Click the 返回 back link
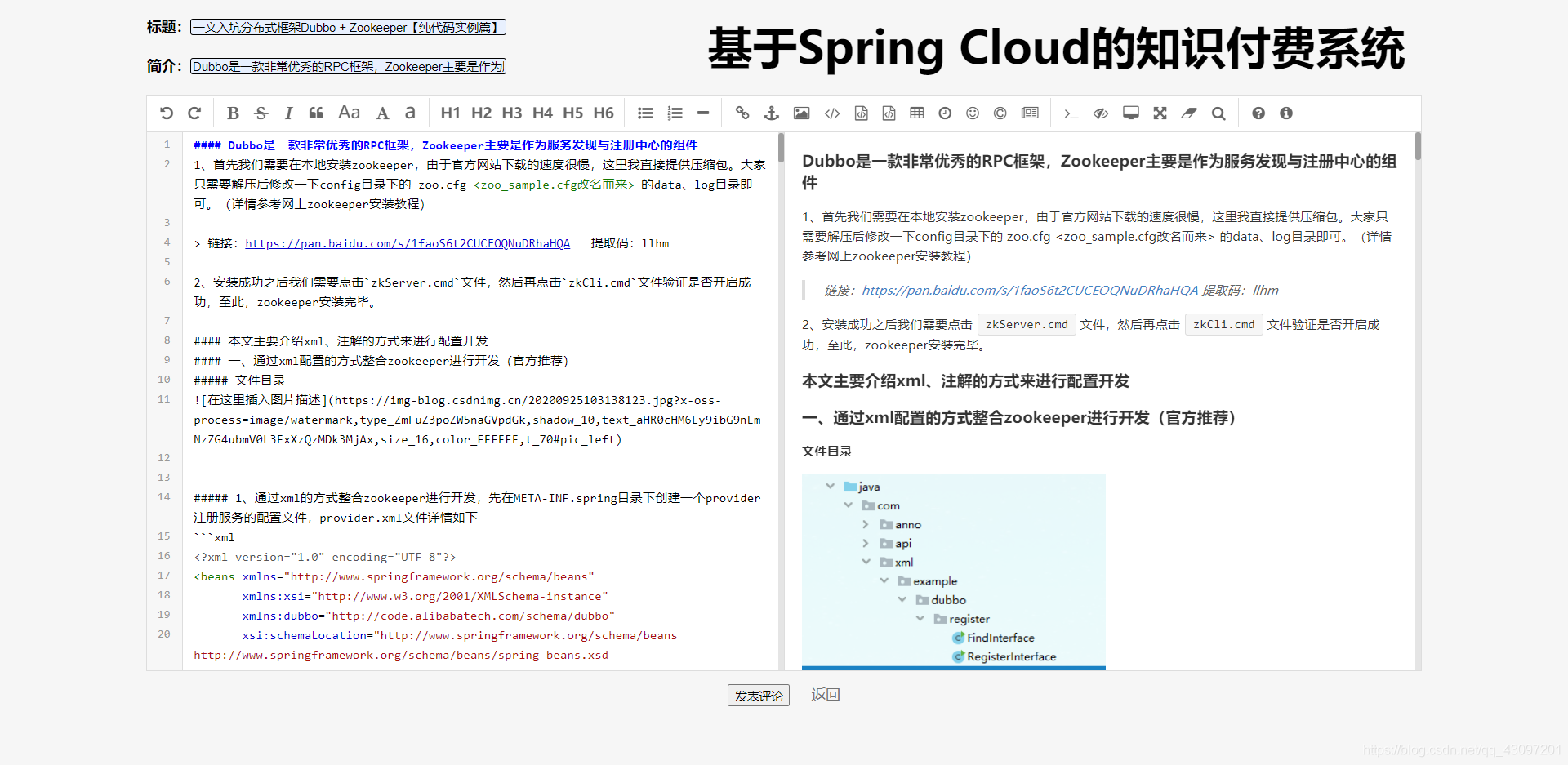Image resolution: width=1568 pixels, height=765 pixels. 826,695
